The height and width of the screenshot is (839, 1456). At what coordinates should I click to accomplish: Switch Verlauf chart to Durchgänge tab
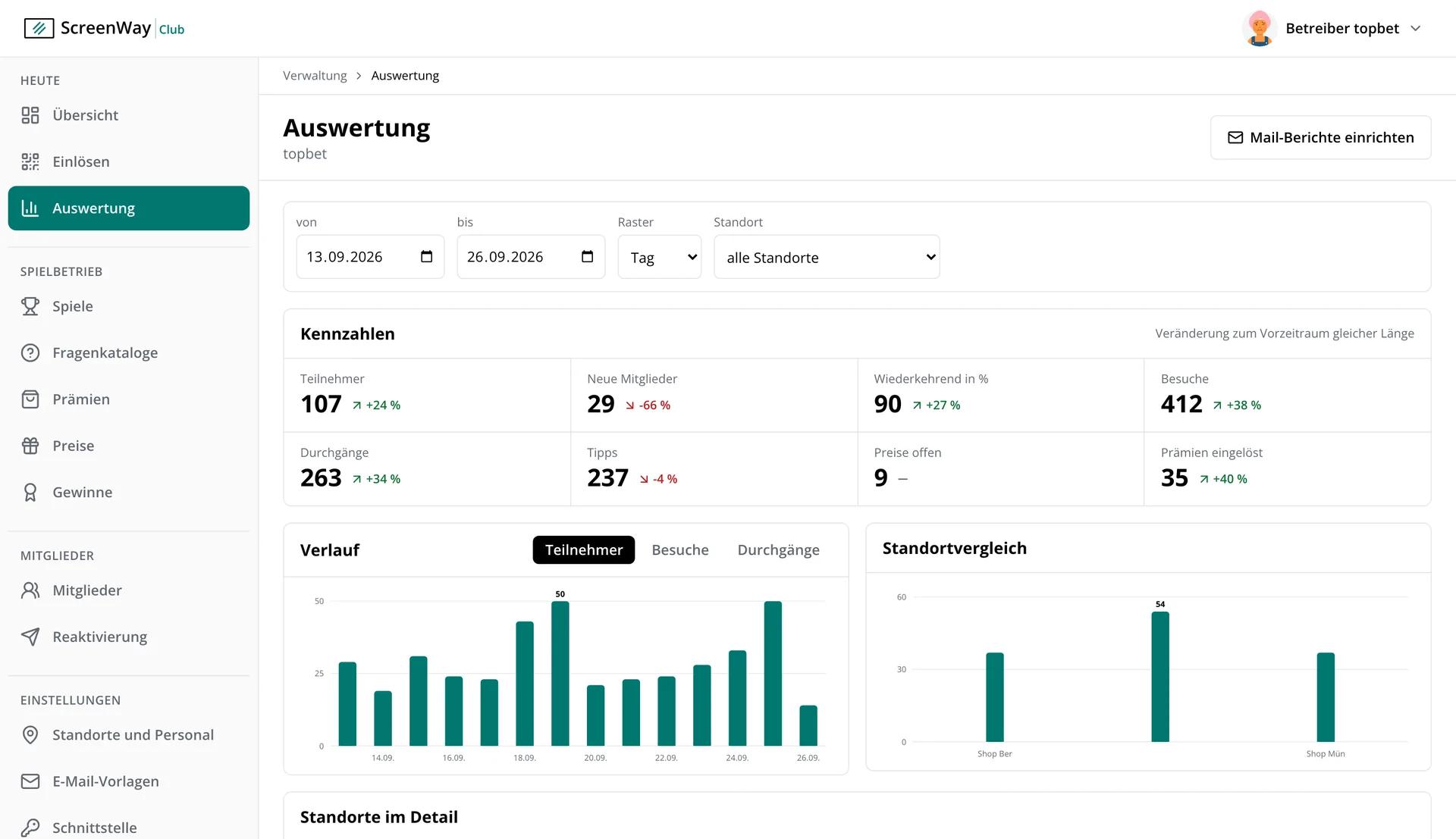(779, 550)
